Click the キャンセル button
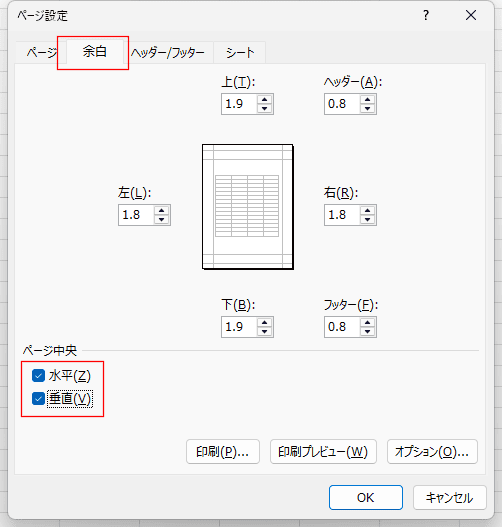The height and width of the screenshot is (527, 502). pos(450,497)
